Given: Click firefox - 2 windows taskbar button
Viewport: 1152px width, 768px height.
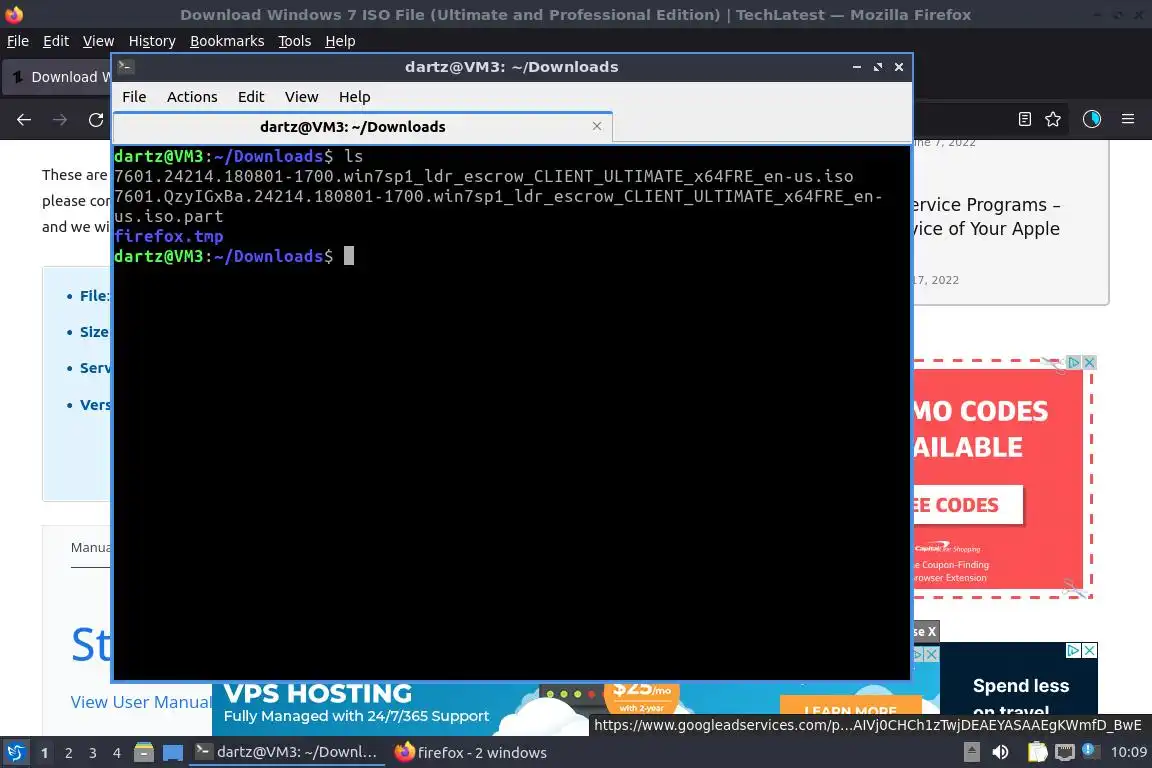Looking at the screenshot, I should [471, 752].
